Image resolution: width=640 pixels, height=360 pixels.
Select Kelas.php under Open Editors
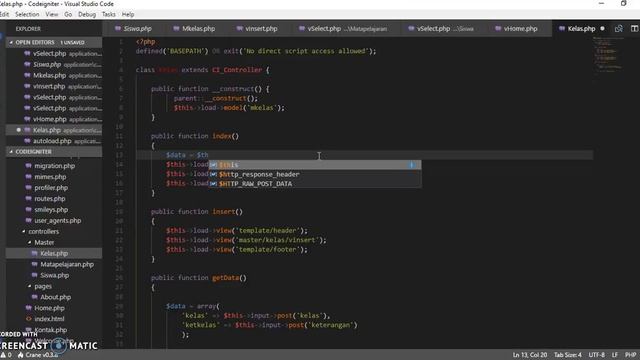(x=54, y=130)
